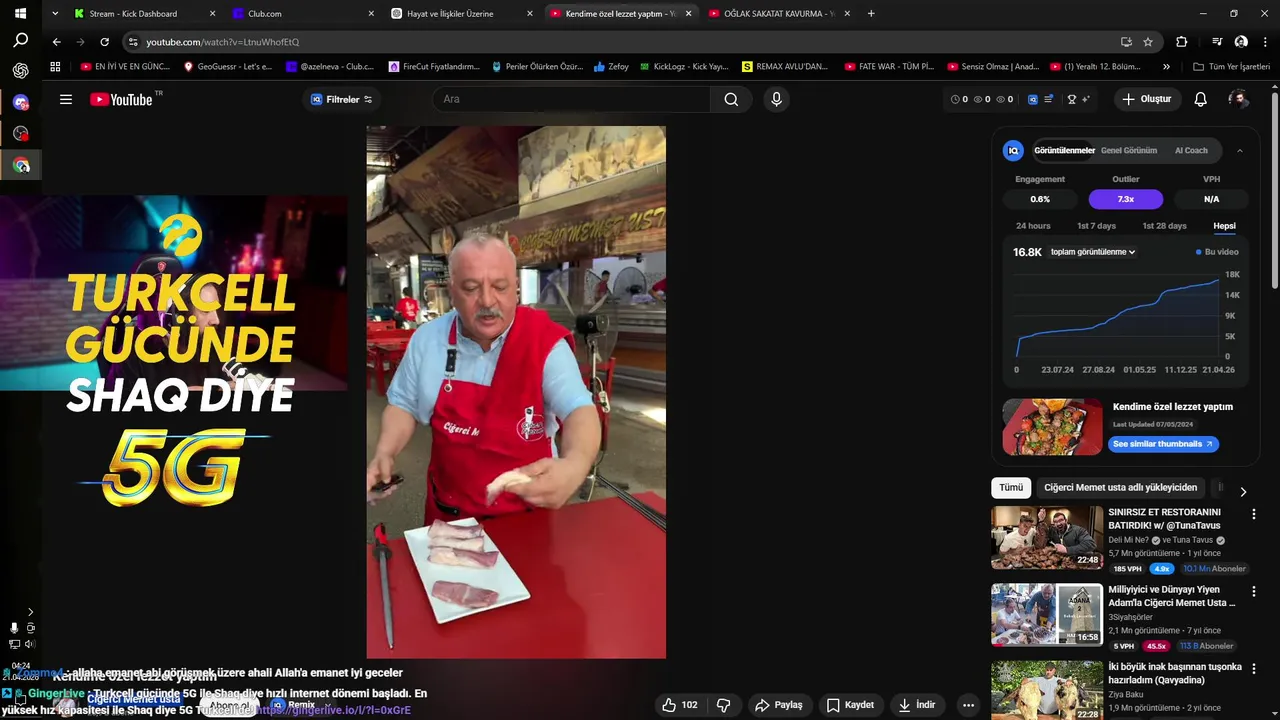Image resolution: width=1280 pixels, height=720 pixels.
Task: Open the GeoGuessr bookmark
Action: coord(228,67)
